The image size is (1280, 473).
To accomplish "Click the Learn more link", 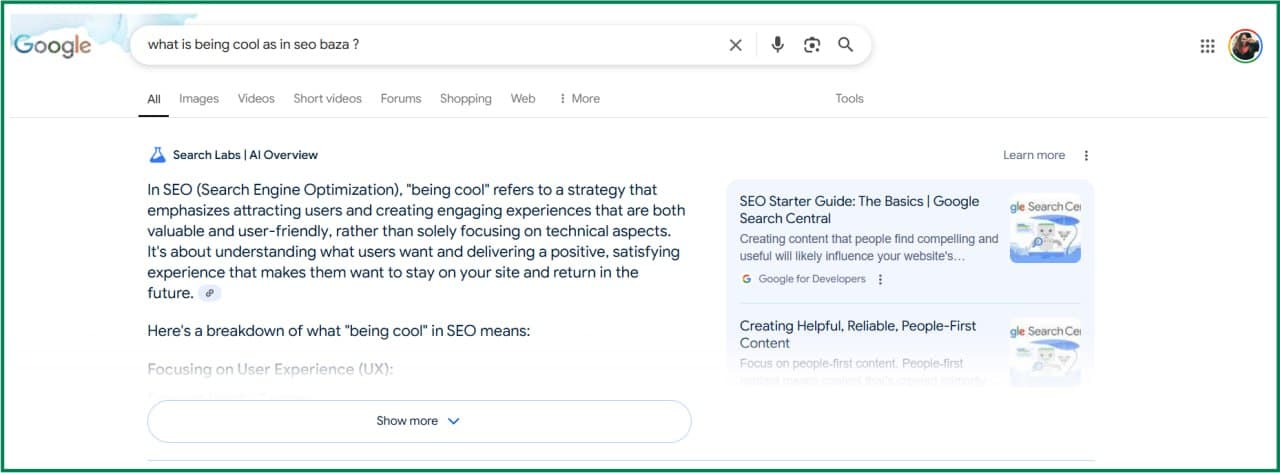I will (x=1034, y=155).
